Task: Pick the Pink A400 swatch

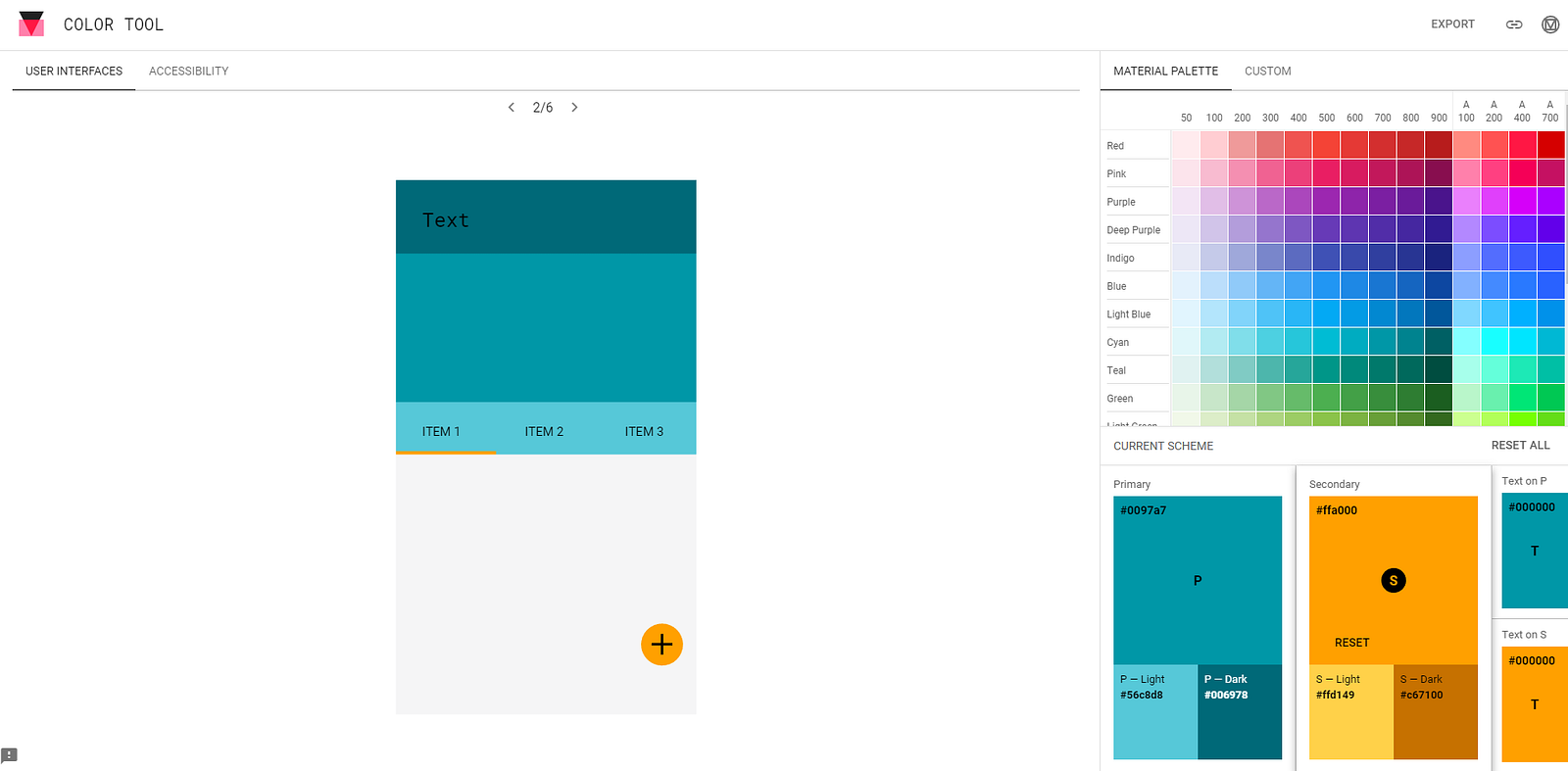Action: coord(1523,173)
